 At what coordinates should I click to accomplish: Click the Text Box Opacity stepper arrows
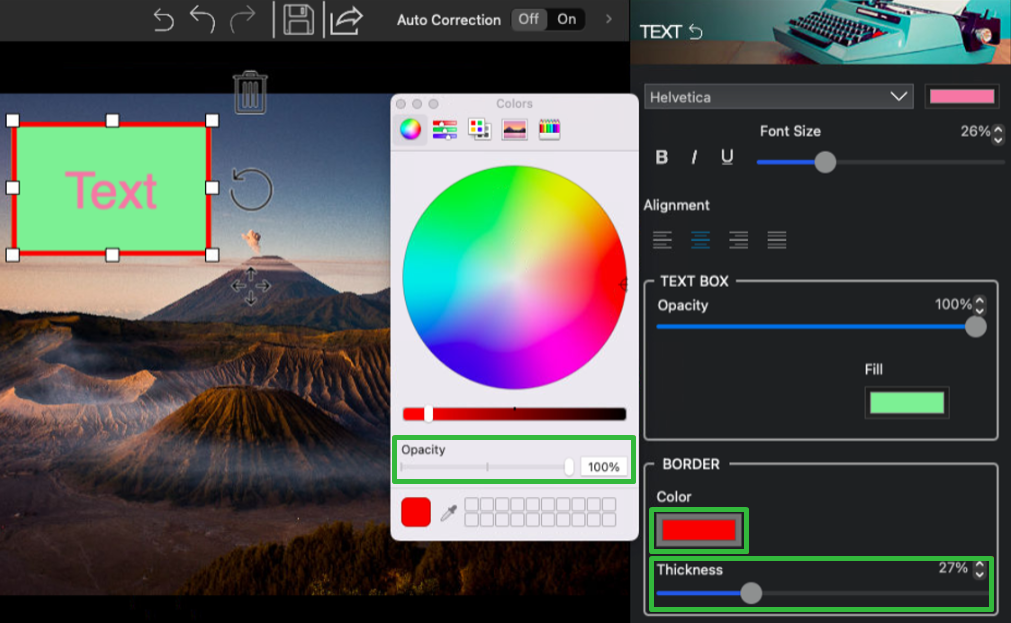coord(979,305)
